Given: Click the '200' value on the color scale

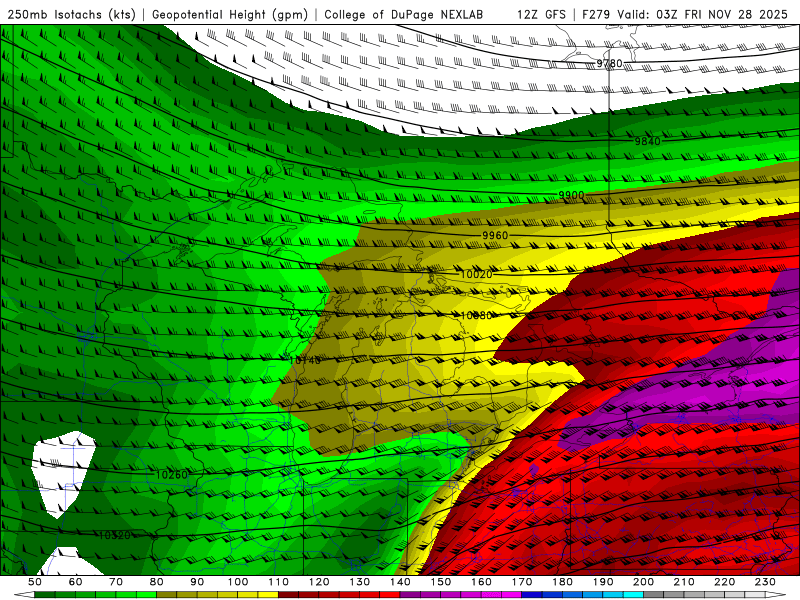Looking at the screenshot, I should click(x=643, y=582).
